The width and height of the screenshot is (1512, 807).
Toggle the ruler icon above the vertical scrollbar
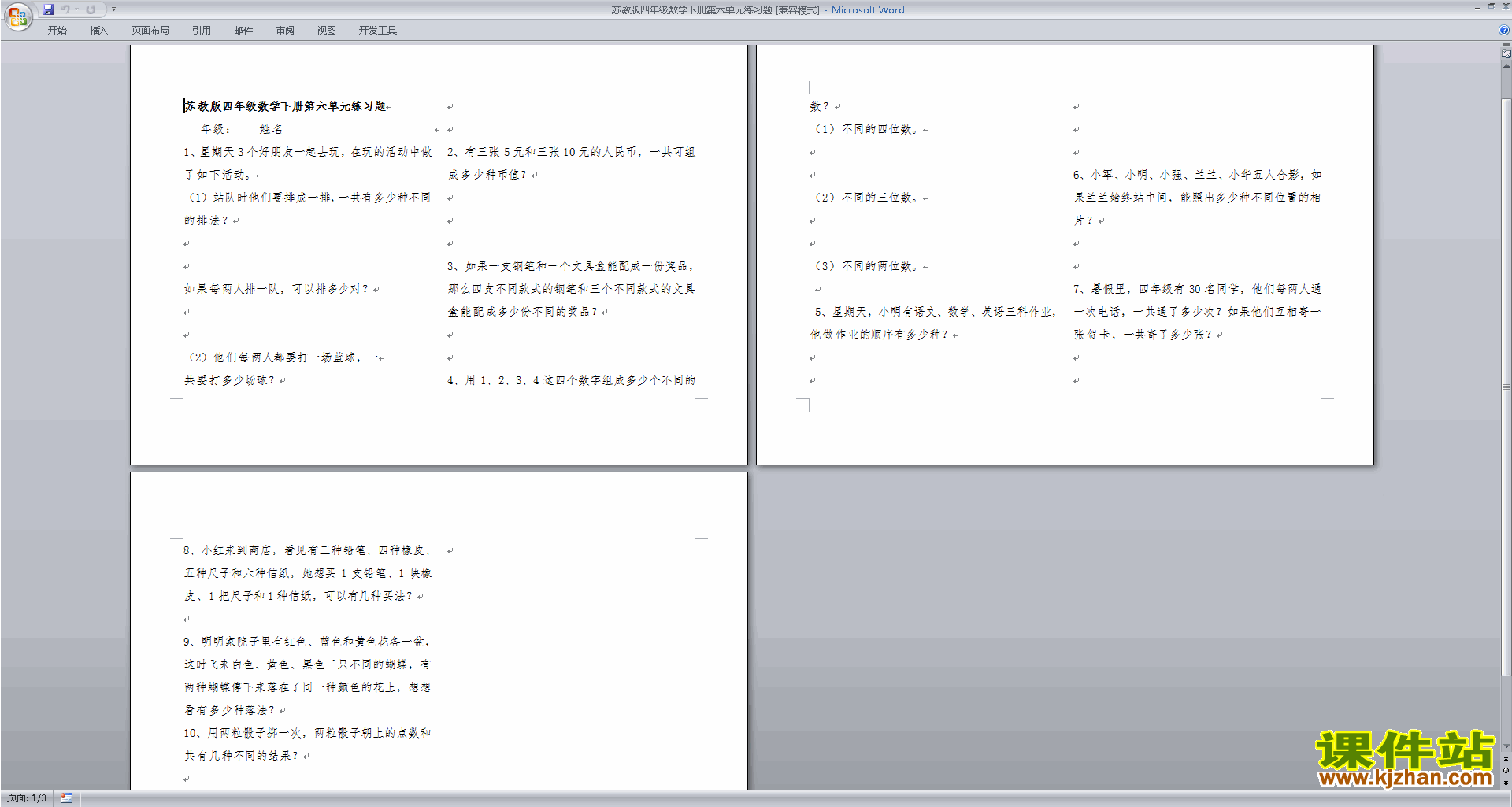1506,53
